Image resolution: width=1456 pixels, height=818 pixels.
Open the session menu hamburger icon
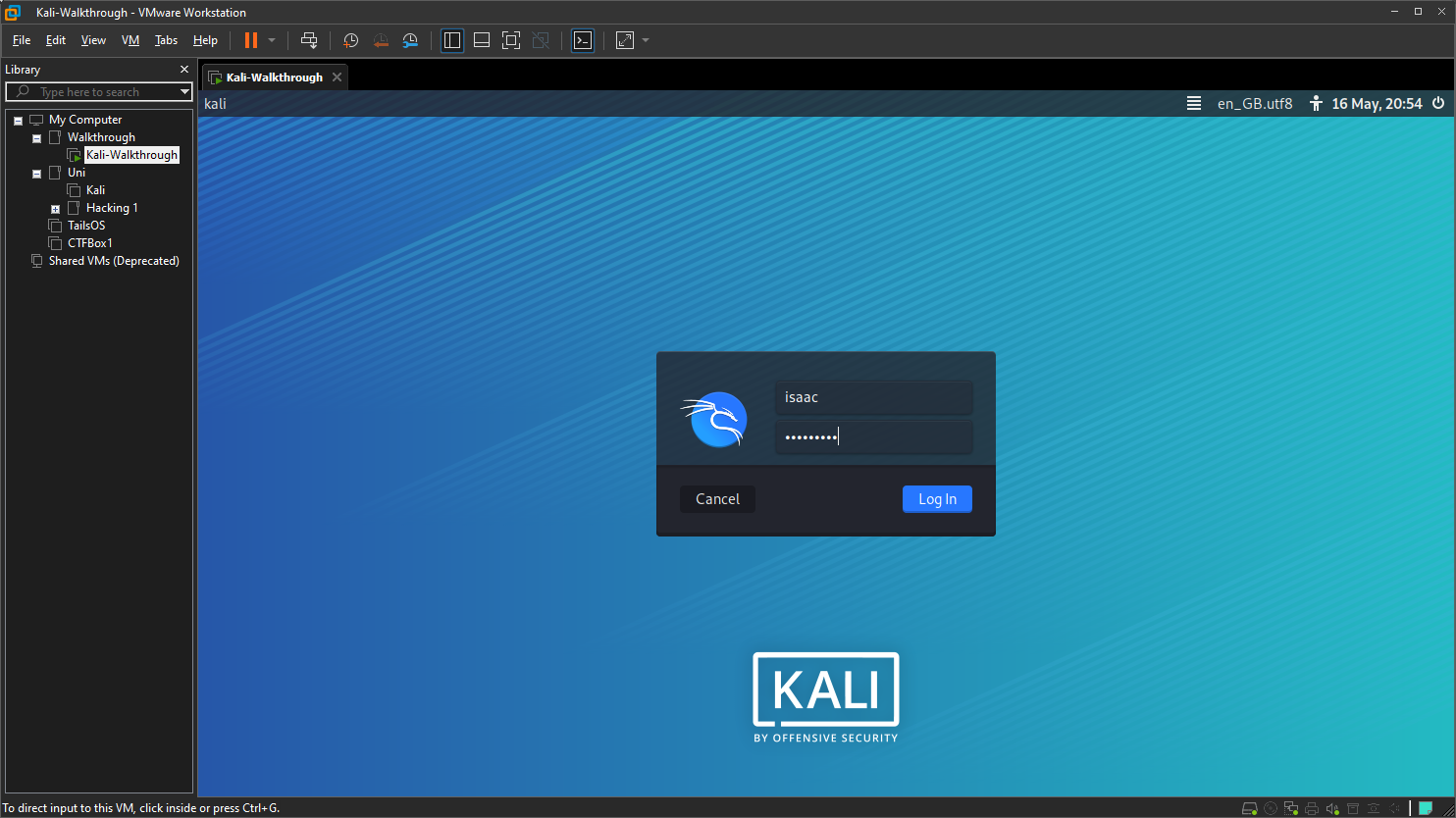(1194, 103)
